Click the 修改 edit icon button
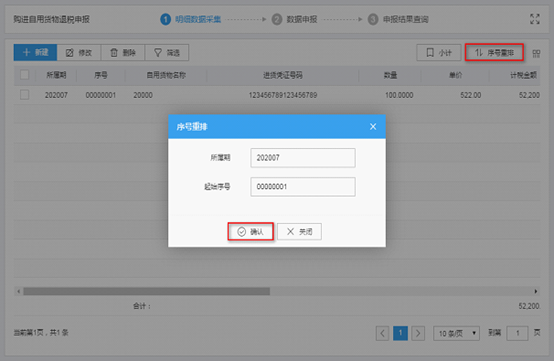 79,53
